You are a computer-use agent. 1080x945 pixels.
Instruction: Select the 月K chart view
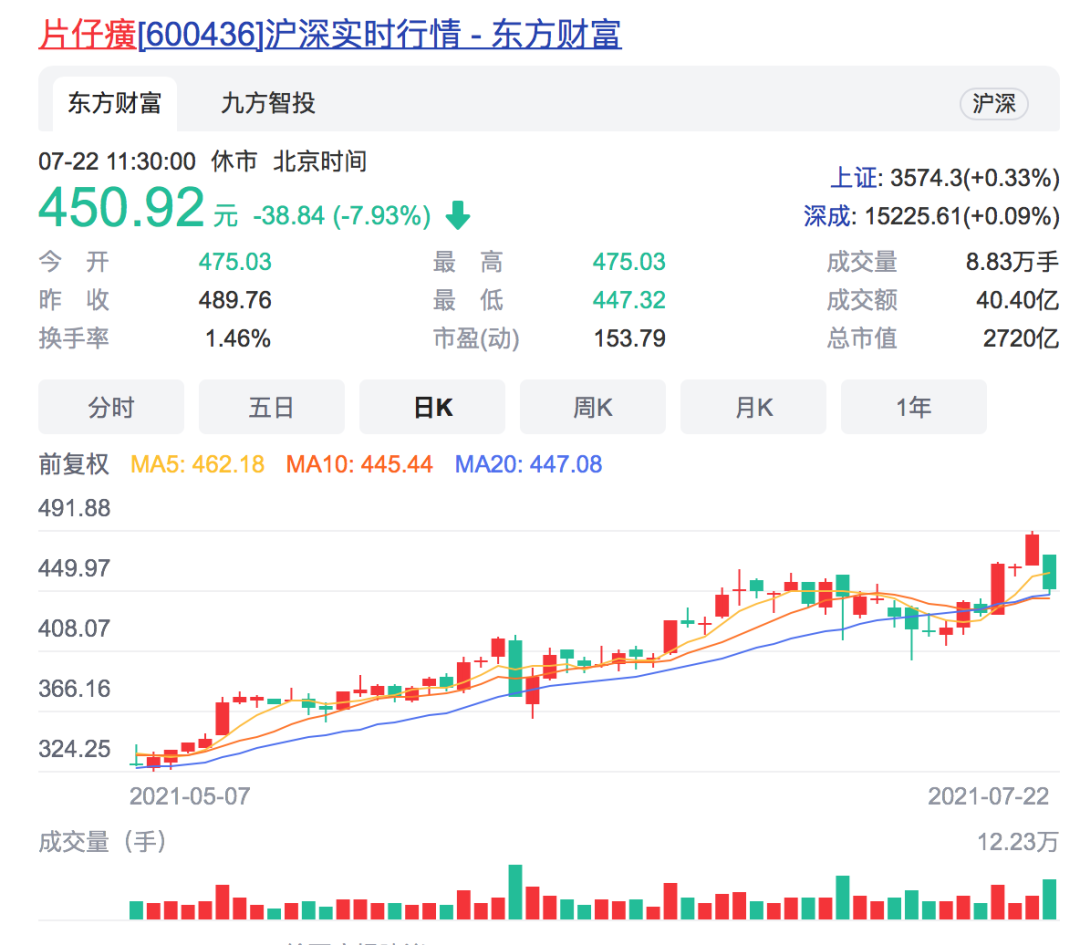pyautogui.click(x=753, y=407)
